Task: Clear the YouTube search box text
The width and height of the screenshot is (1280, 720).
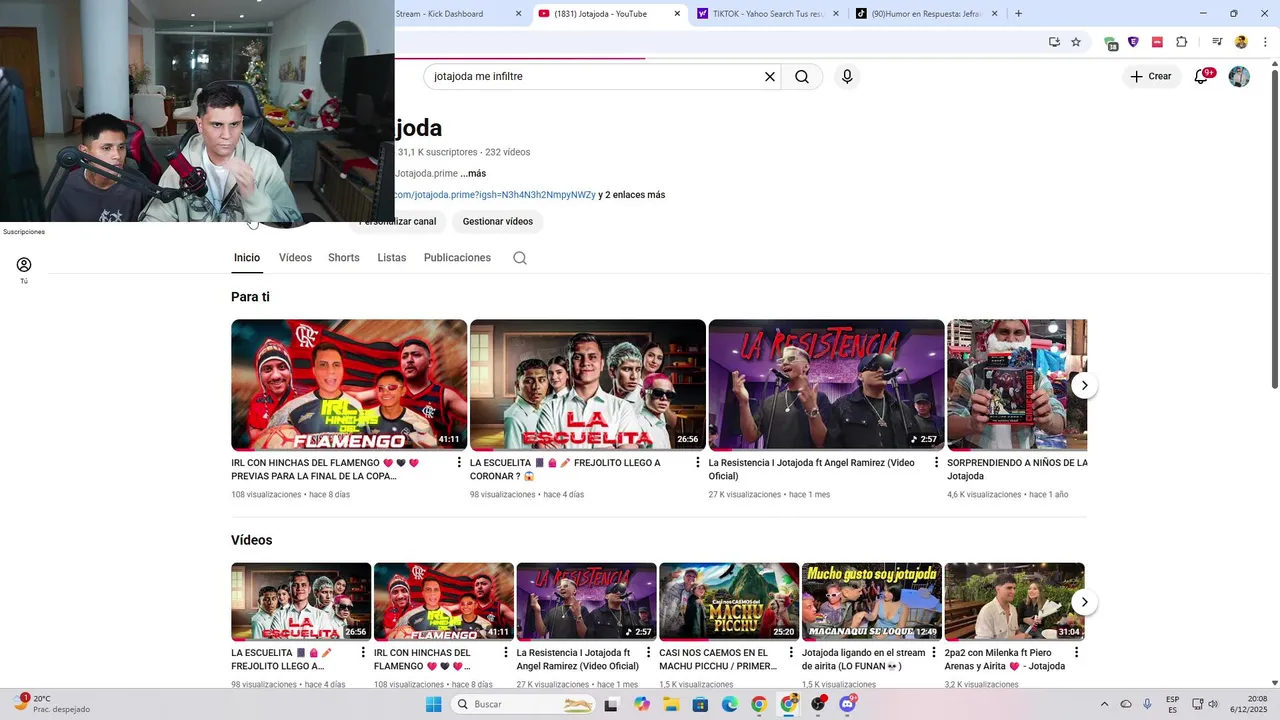Action: coord(770,77)
